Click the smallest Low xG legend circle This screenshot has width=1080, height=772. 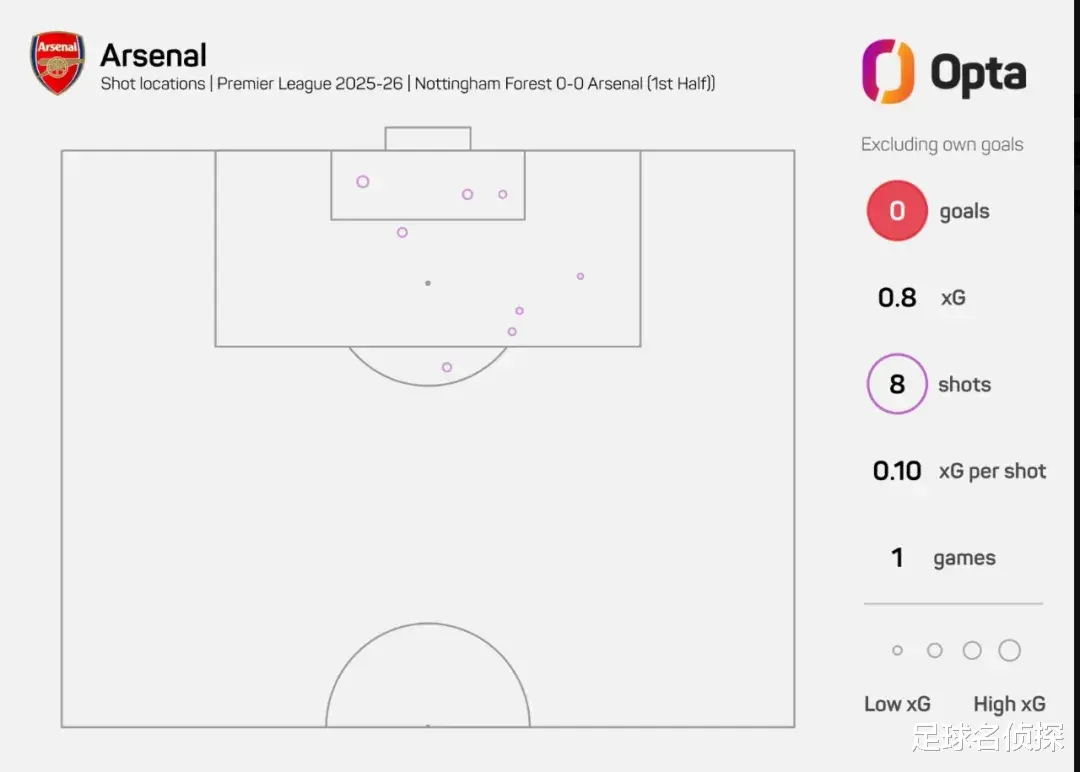point(897,651)
